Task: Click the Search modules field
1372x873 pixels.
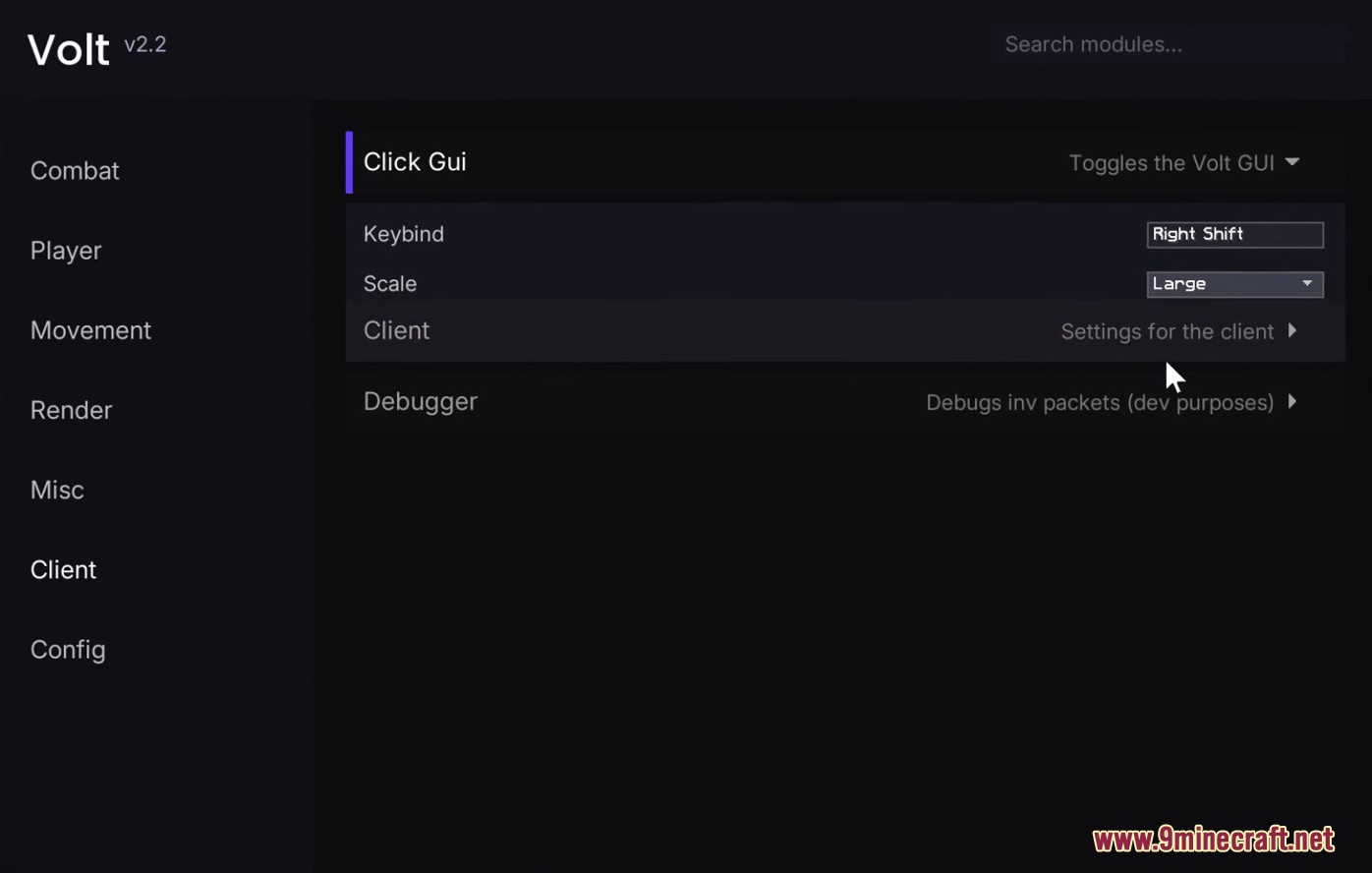Action: point(1168,45)
